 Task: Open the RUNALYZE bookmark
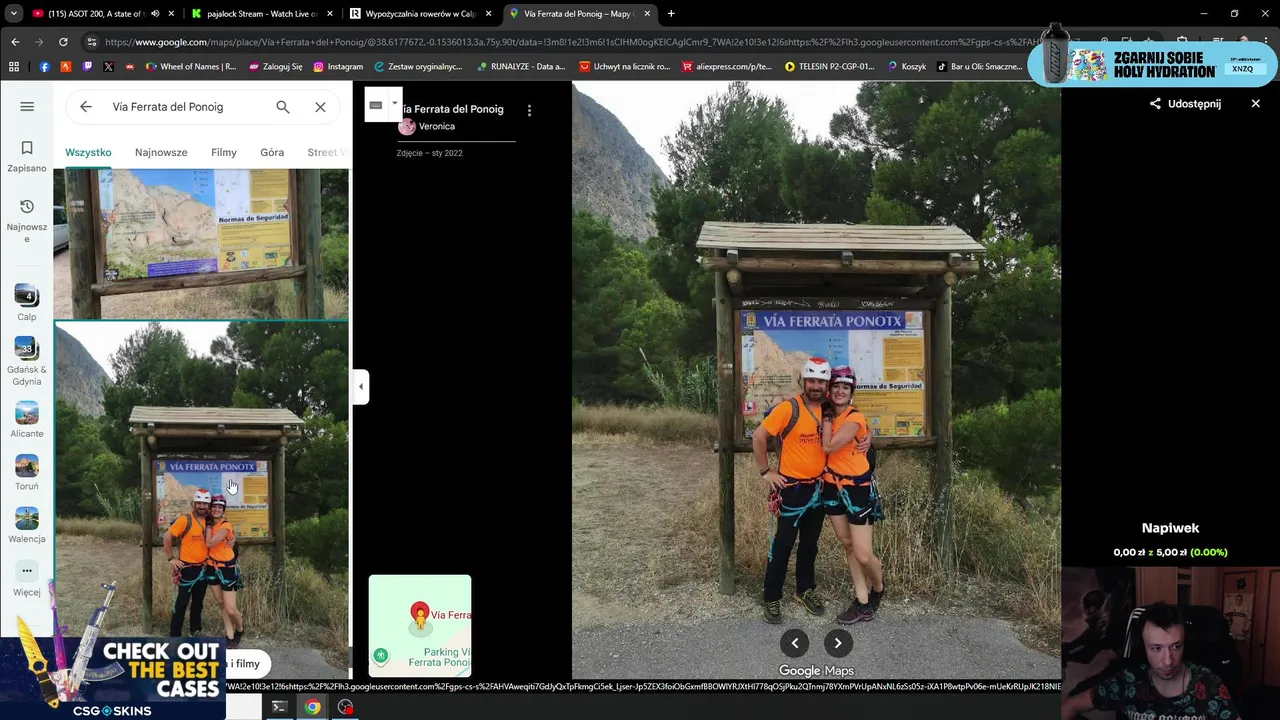pos(521,67)
